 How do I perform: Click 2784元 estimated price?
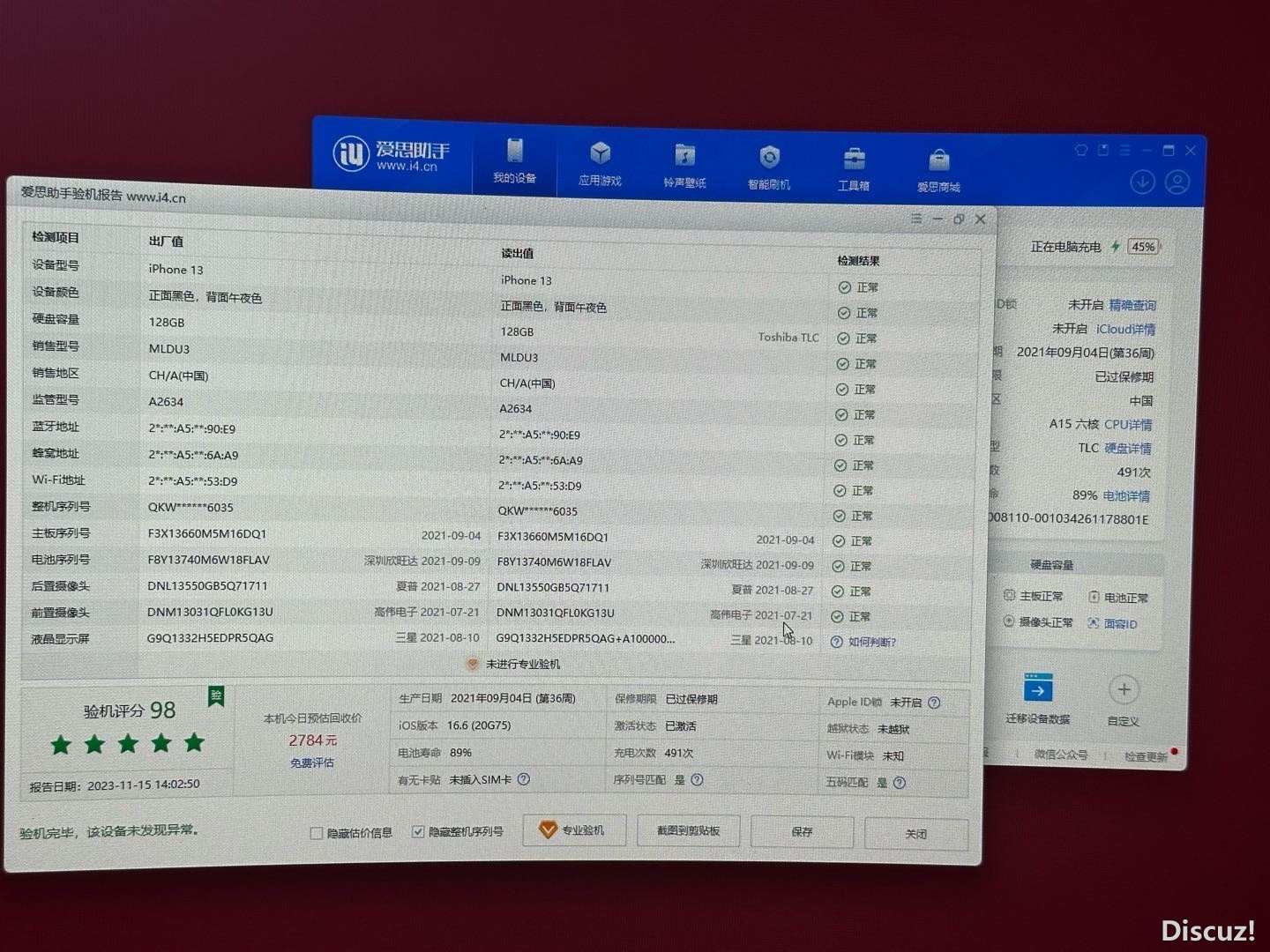tap(312, 740)
